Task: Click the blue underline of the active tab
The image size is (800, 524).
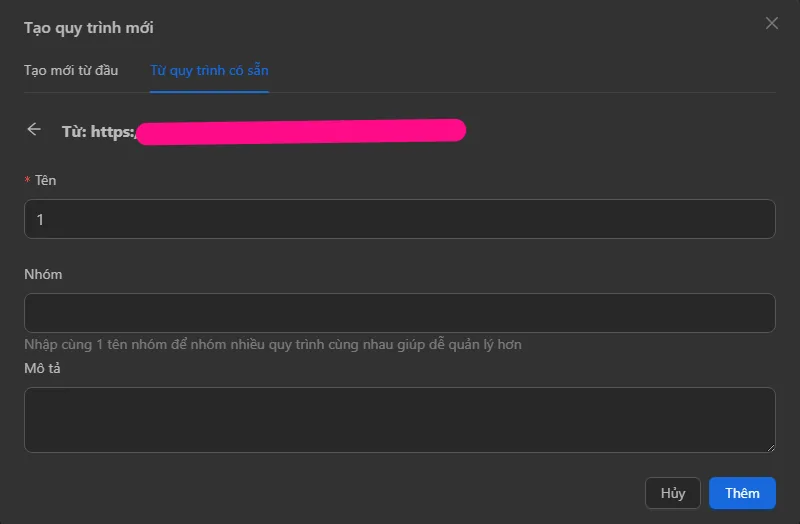Action: (209, 91)
